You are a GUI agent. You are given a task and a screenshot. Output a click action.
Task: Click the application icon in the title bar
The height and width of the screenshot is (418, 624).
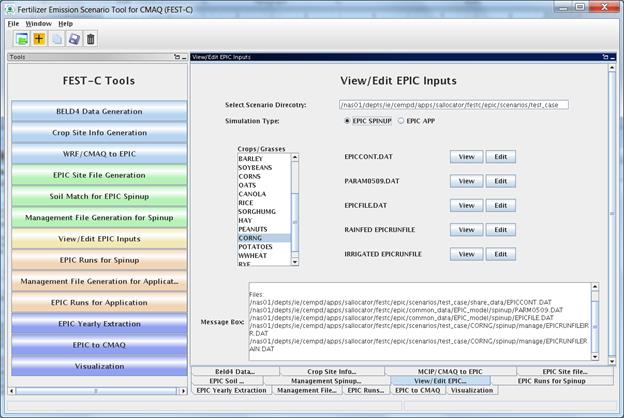(x=10, y=9)
